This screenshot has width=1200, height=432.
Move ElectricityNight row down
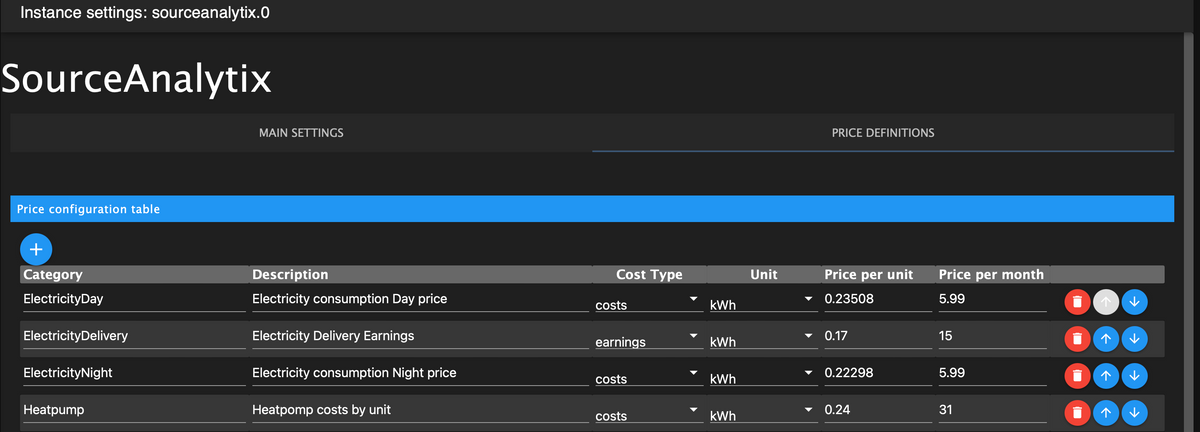coord(1134,376)
